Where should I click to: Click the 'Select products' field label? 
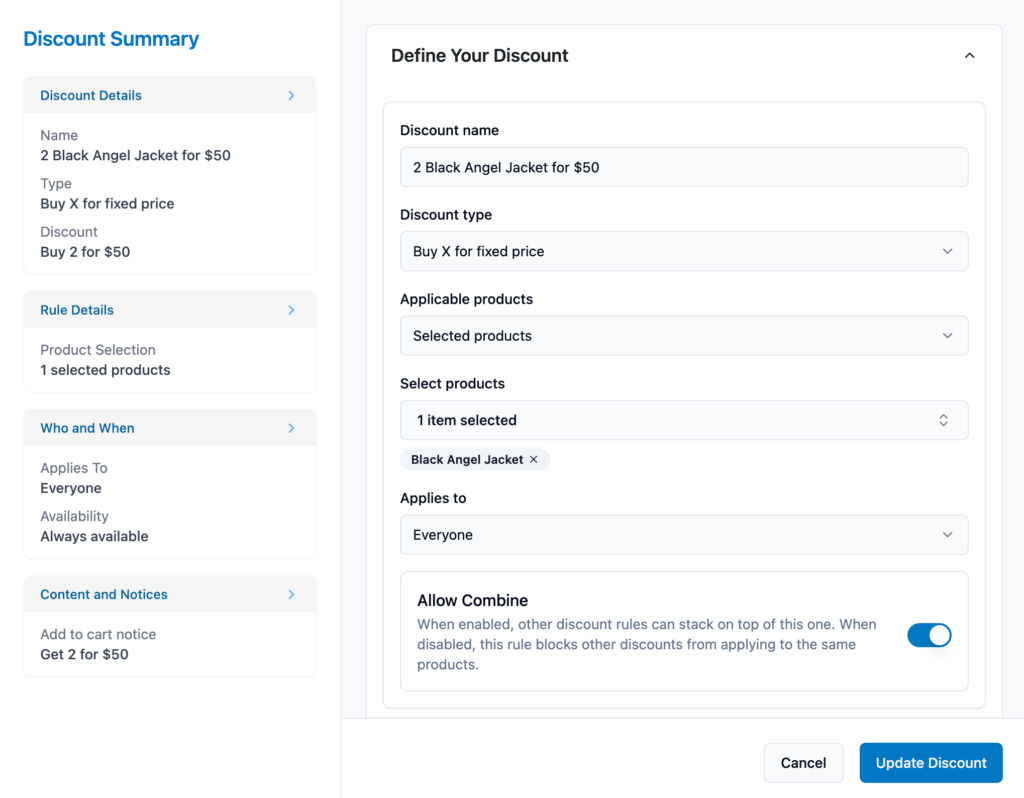(x=452, y=384)
